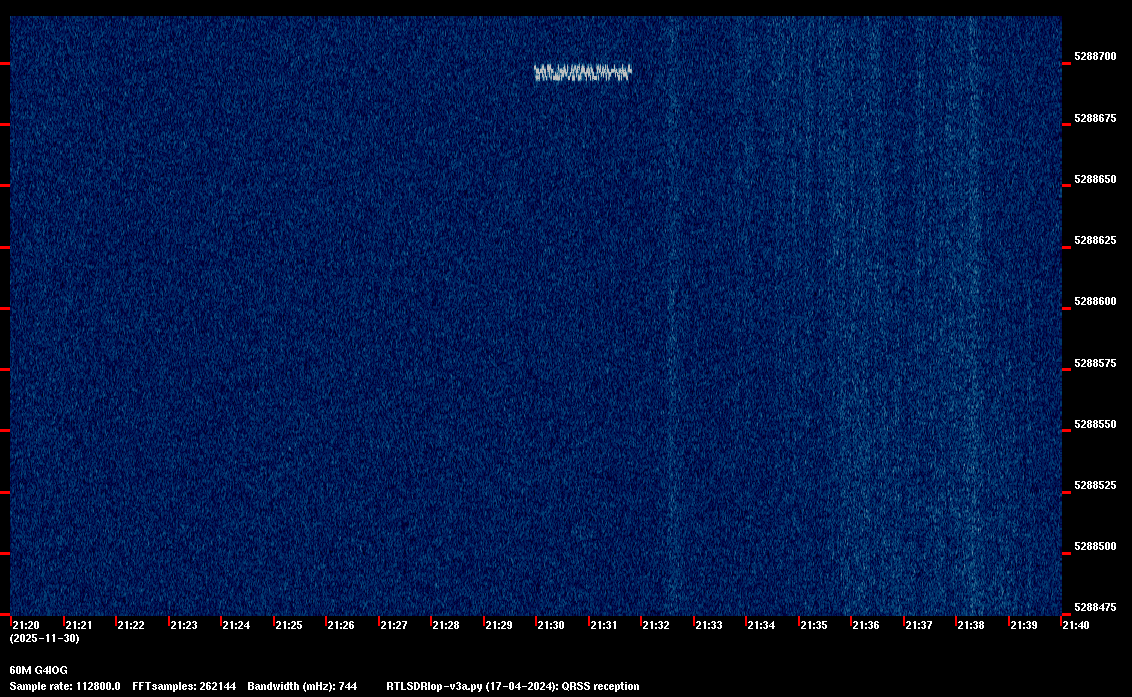Viewport: 1132px width, 697px height.
Task: Click the 21:21 time axis label
Action: (x=79, y=625)
